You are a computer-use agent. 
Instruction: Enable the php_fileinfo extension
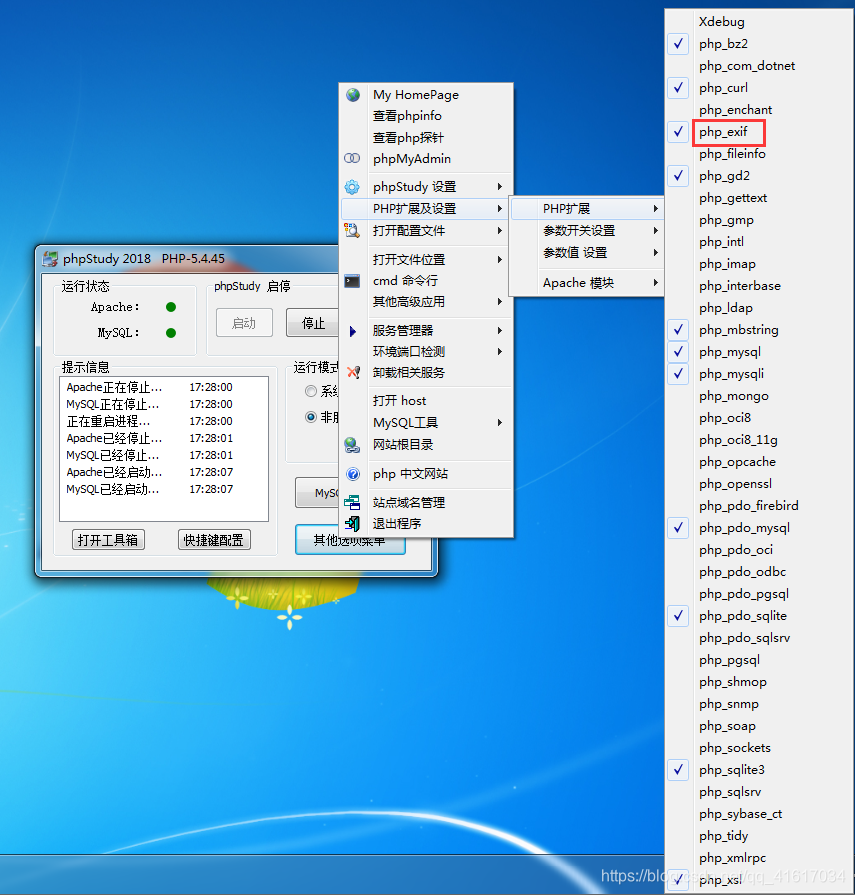coord(759,154)
